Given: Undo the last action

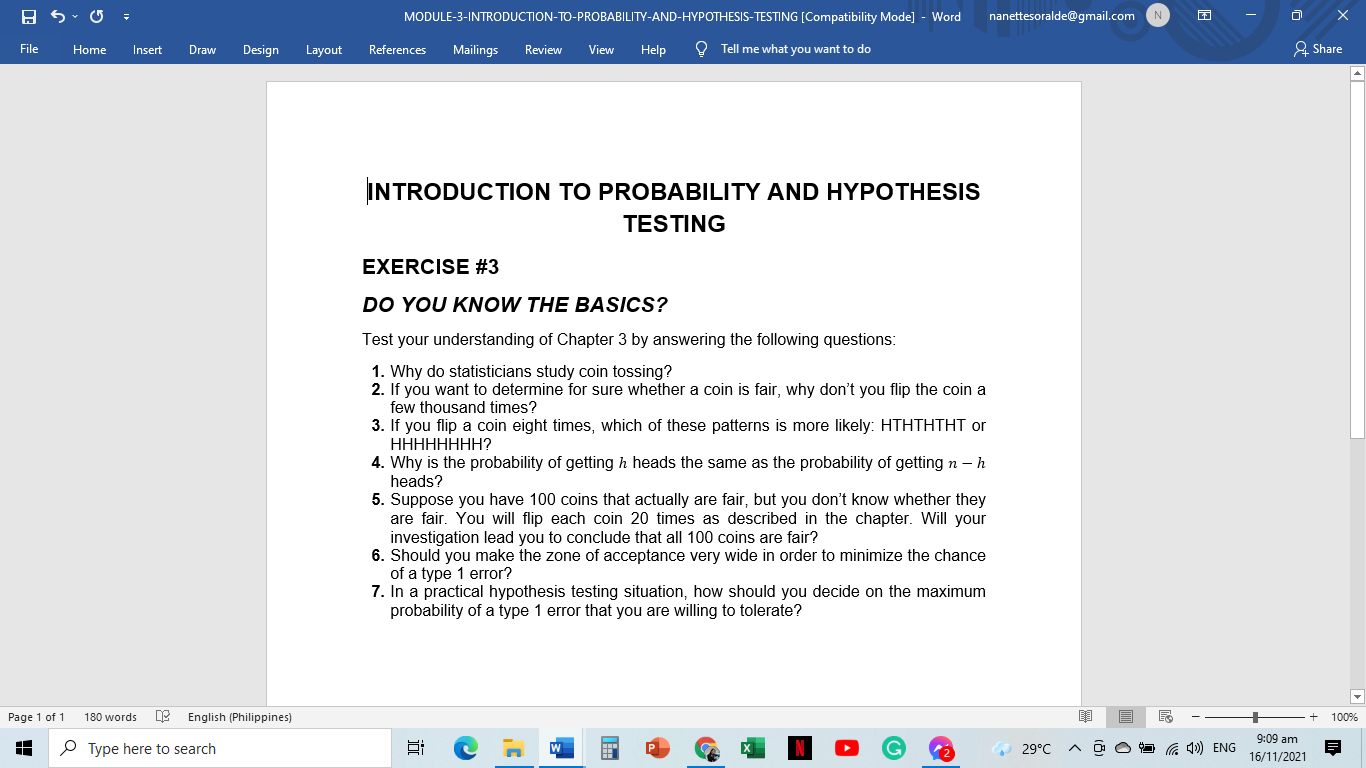Looking at the screenshot, I should 58,15.
